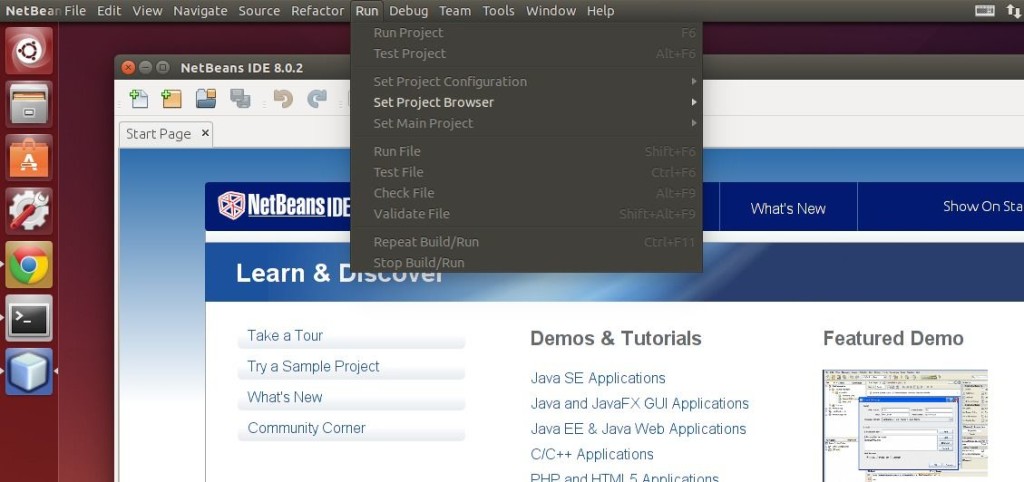Switch to What's New tab header
This screenshot has width=1024, height=482.
[x=788, y=208]
